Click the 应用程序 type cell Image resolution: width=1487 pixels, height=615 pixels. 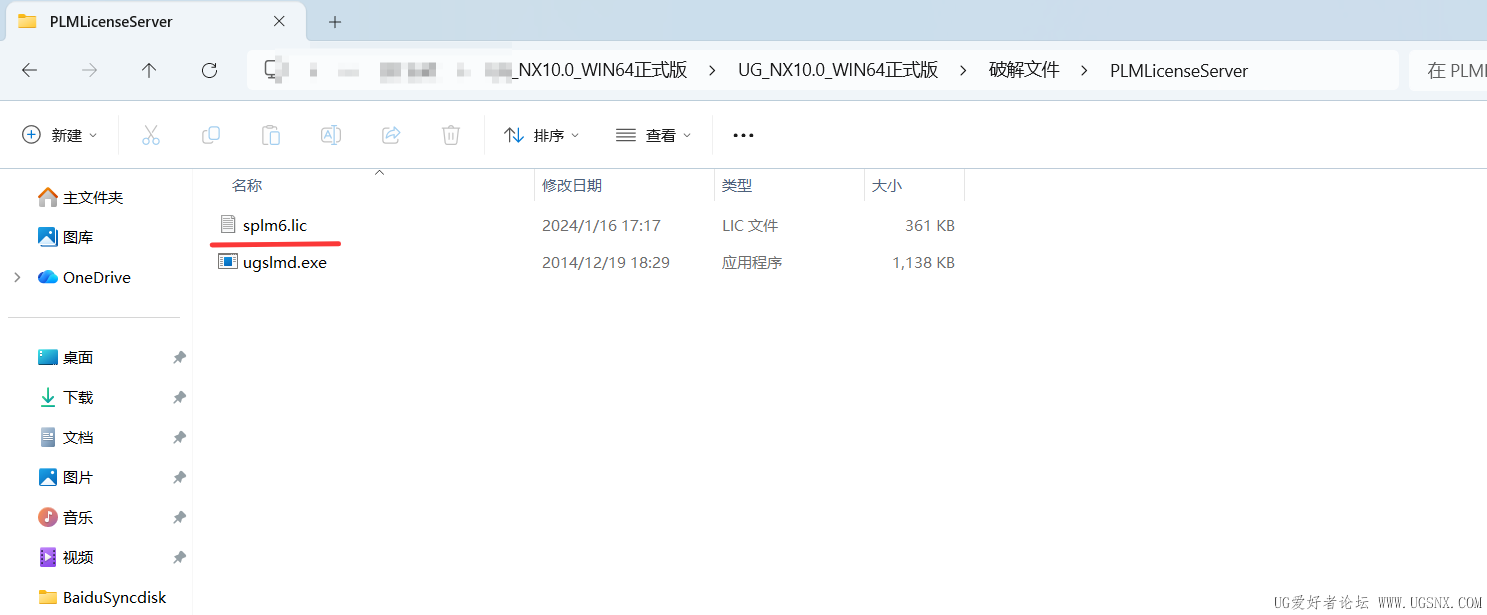[752, 263]
